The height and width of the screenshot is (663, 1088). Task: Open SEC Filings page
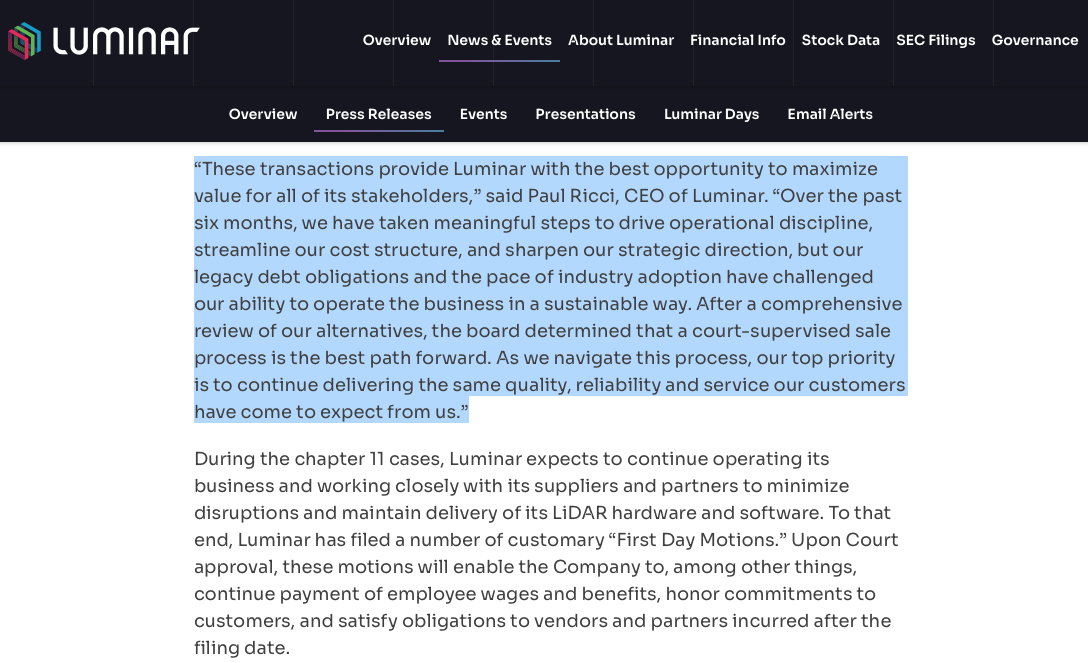(x=935, y=40)
